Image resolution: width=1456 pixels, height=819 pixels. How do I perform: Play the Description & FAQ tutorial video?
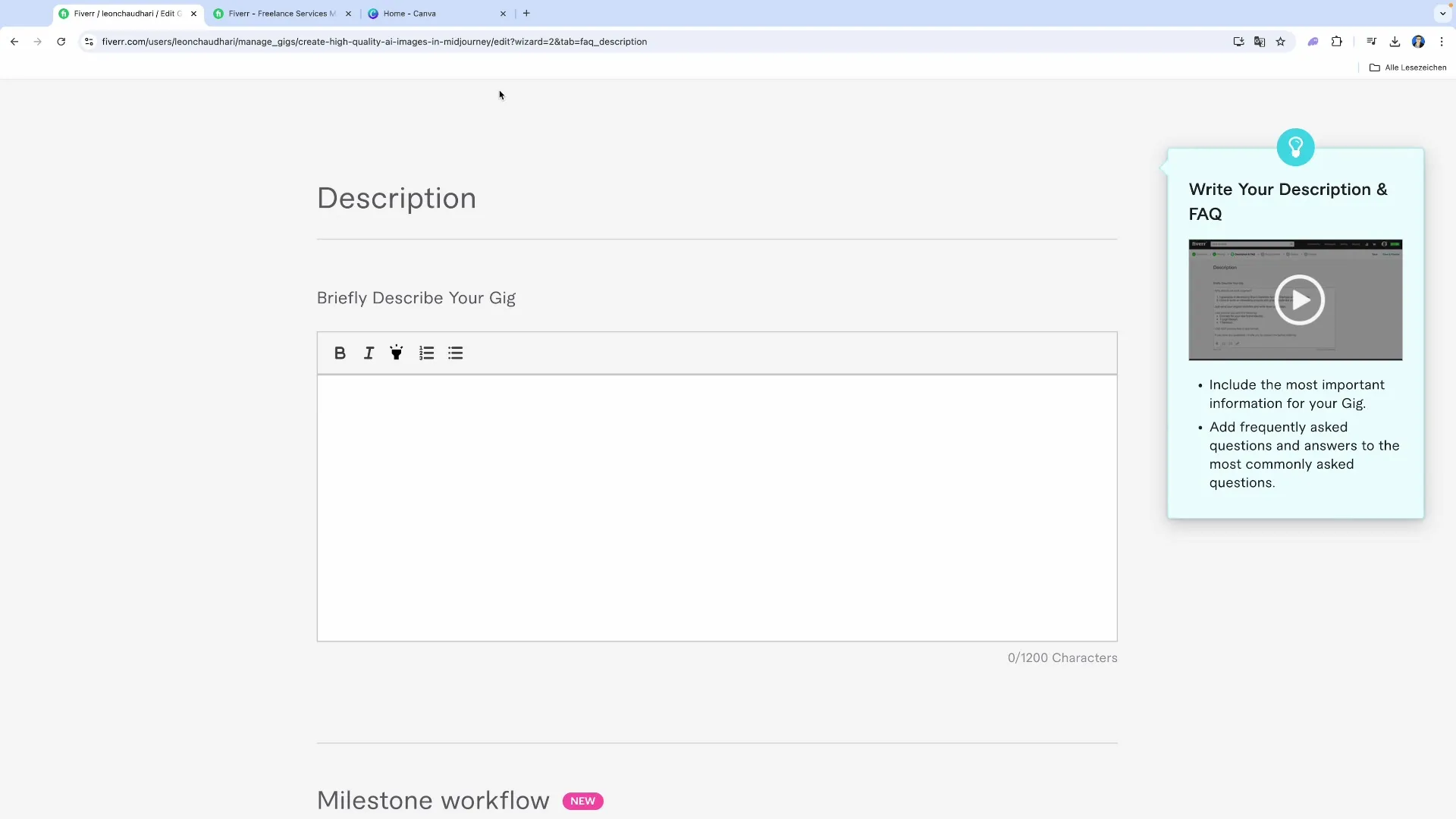[x=1298, y=300]
